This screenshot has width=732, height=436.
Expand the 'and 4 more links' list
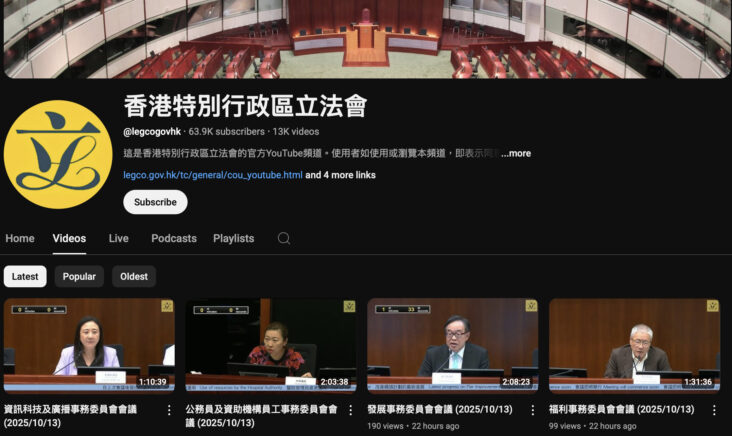coord(340,175)
